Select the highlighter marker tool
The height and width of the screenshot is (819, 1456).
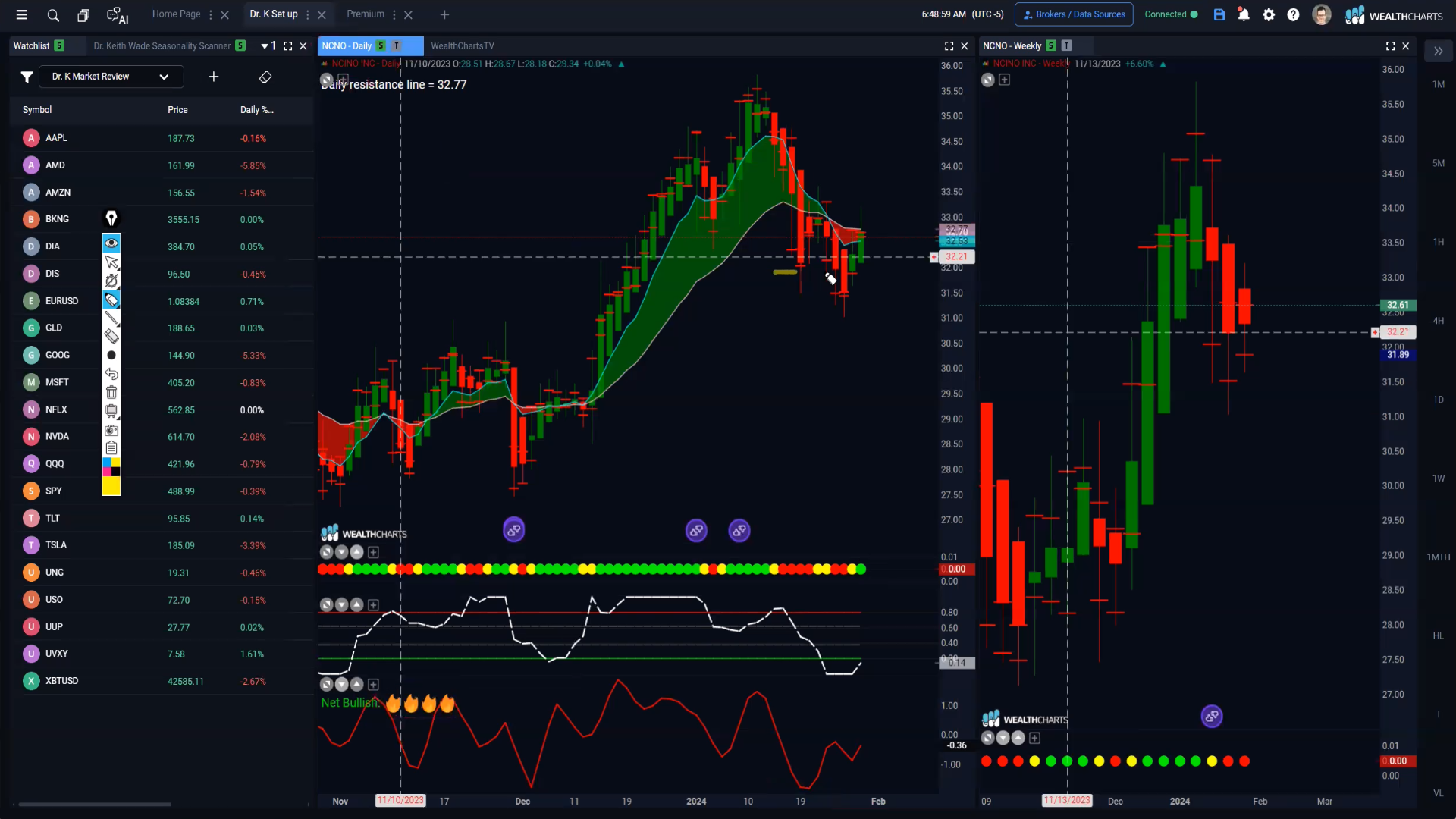click(111, 300)
